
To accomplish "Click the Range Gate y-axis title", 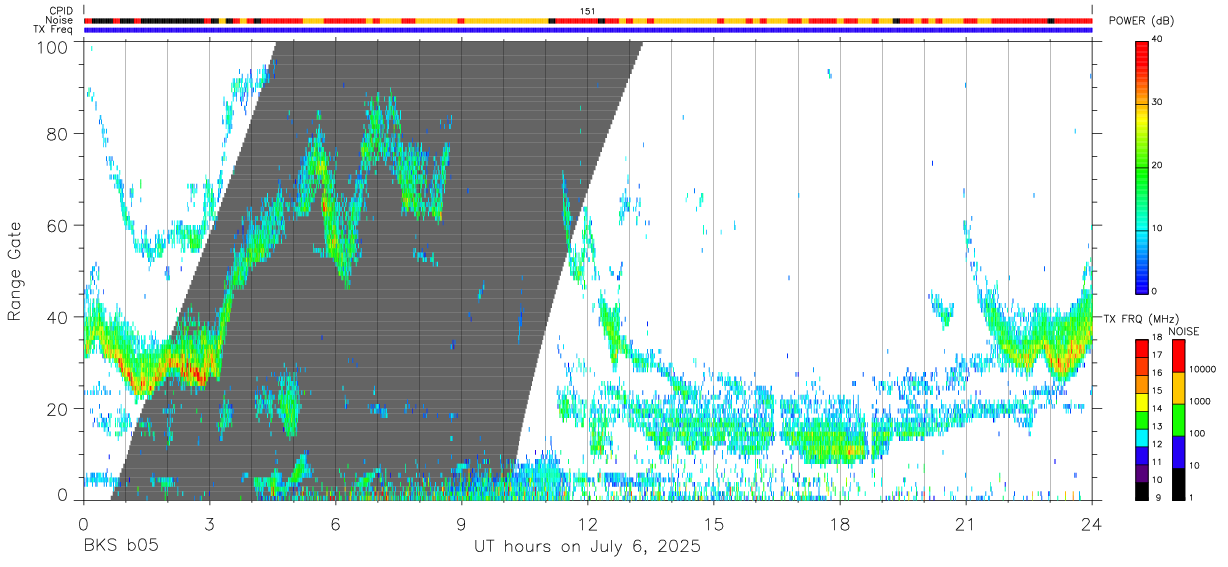I will coord(15,271).
